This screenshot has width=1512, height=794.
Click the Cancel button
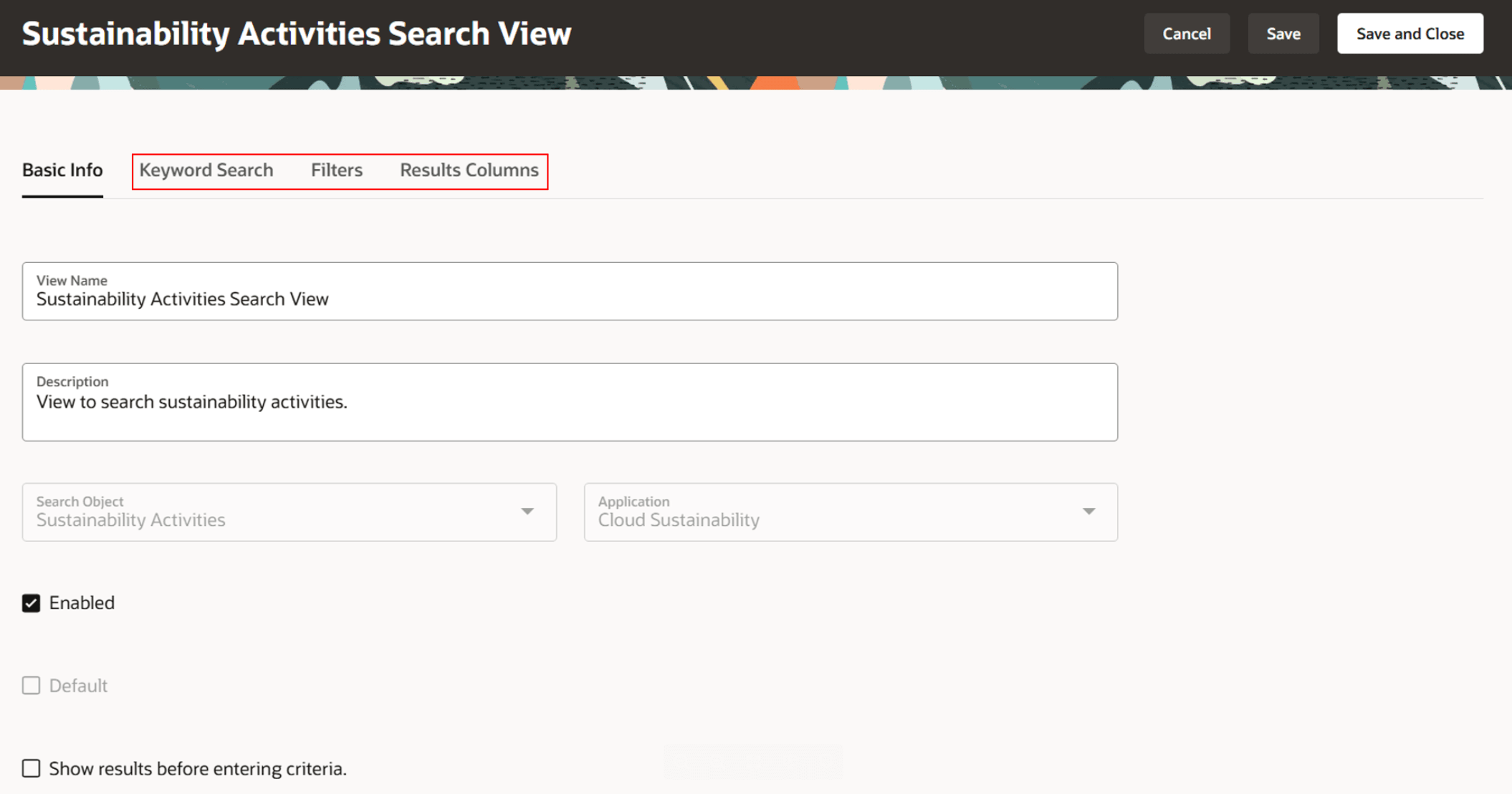pyautogui.click(x=1186, y=34)
